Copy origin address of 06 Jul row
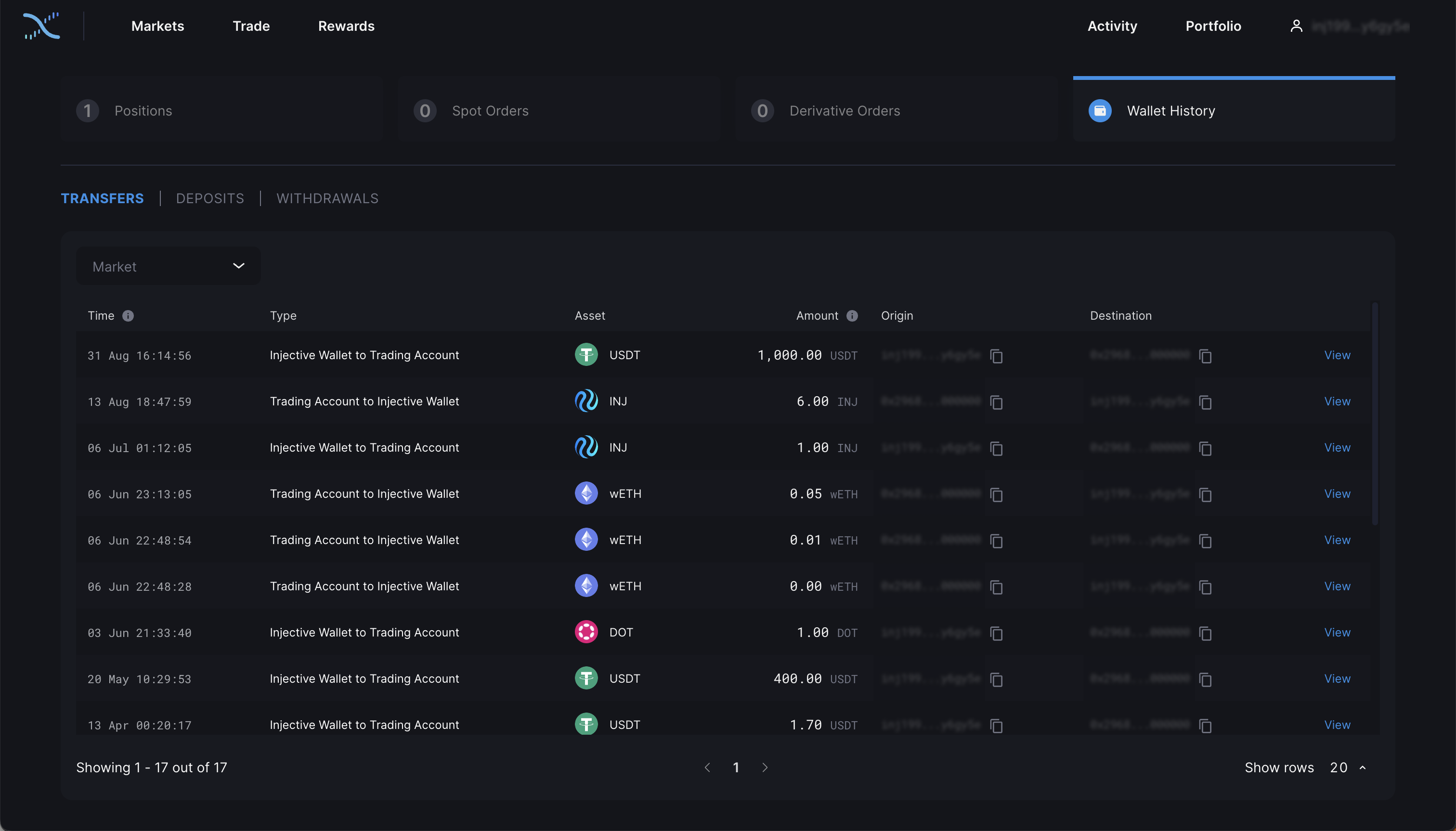This screenshot has height=831, width=1456. click(x=997, y=449)
